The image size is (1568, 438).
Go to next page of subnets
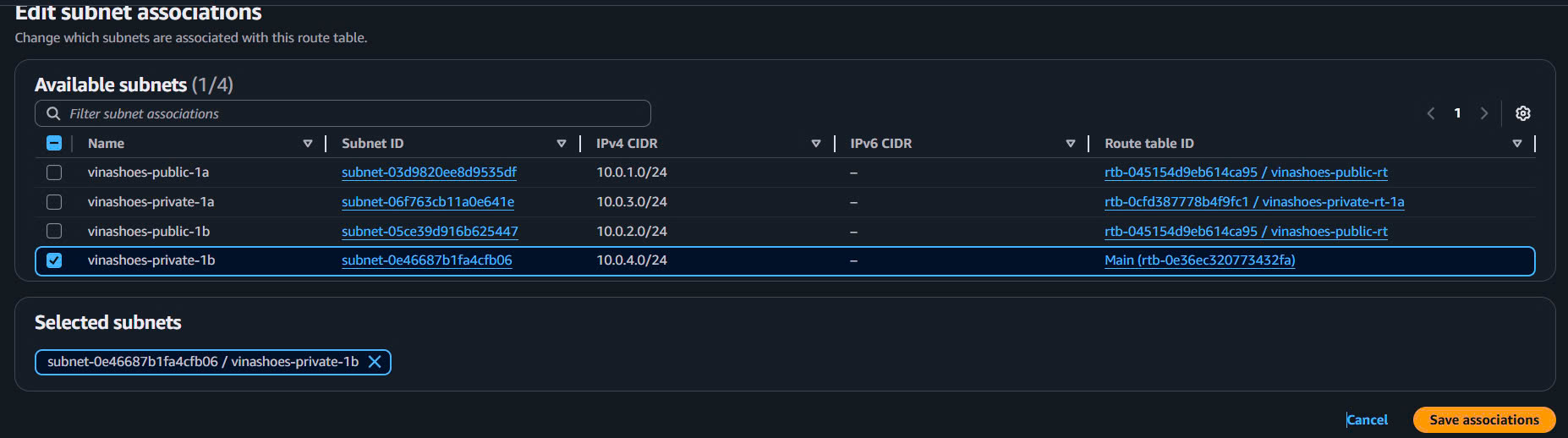tap(1484, 113)
